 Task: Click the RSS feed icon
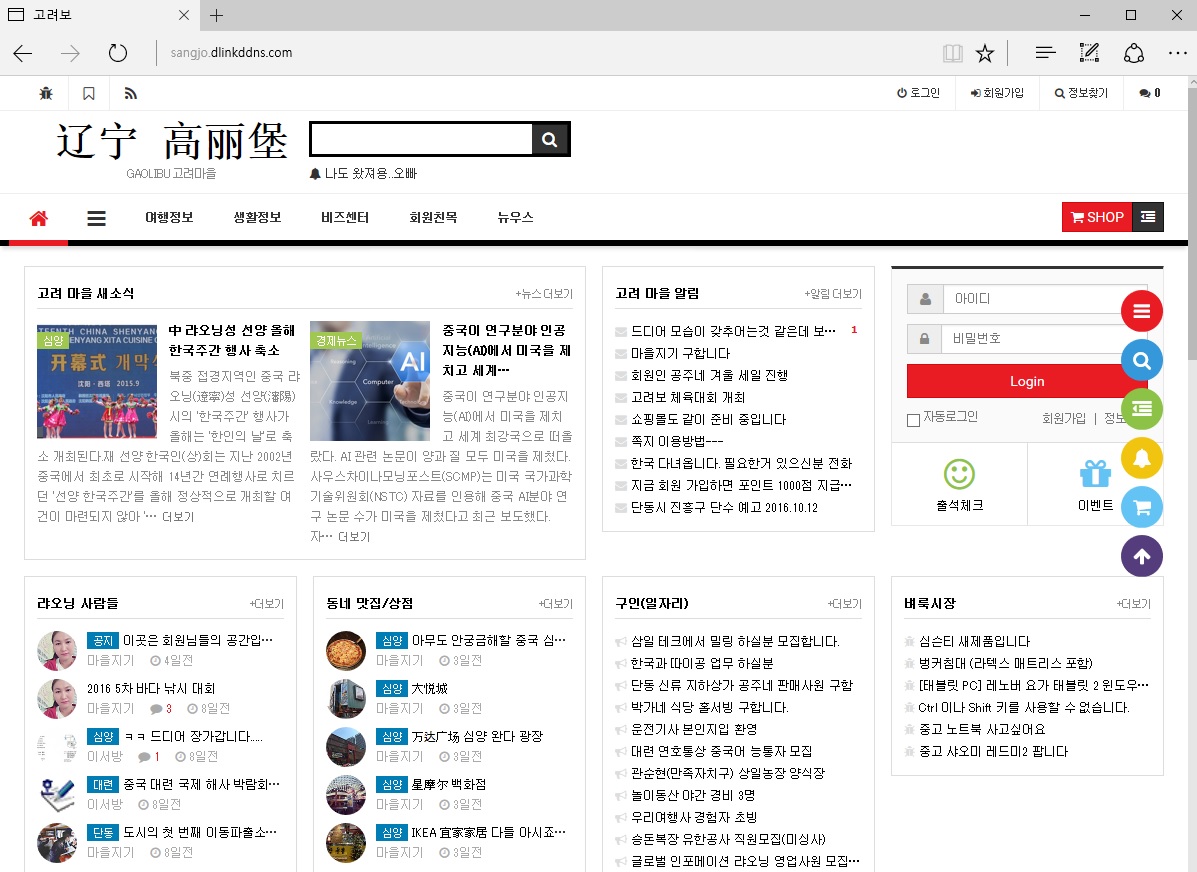click(x=130, y=93)
